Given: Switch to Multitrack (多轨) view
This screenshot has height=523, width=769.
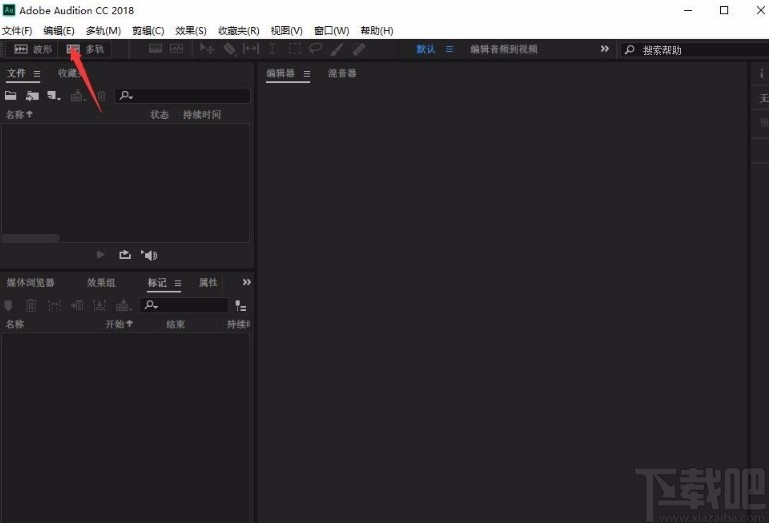Looking at the screenshot, I should tap(85, 49).
